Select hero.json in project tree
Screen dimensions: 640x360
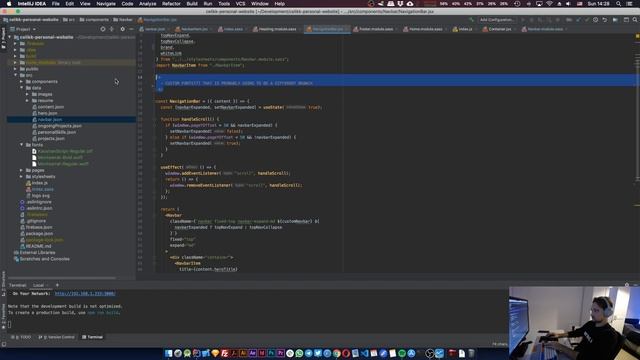tap(47, 113)
